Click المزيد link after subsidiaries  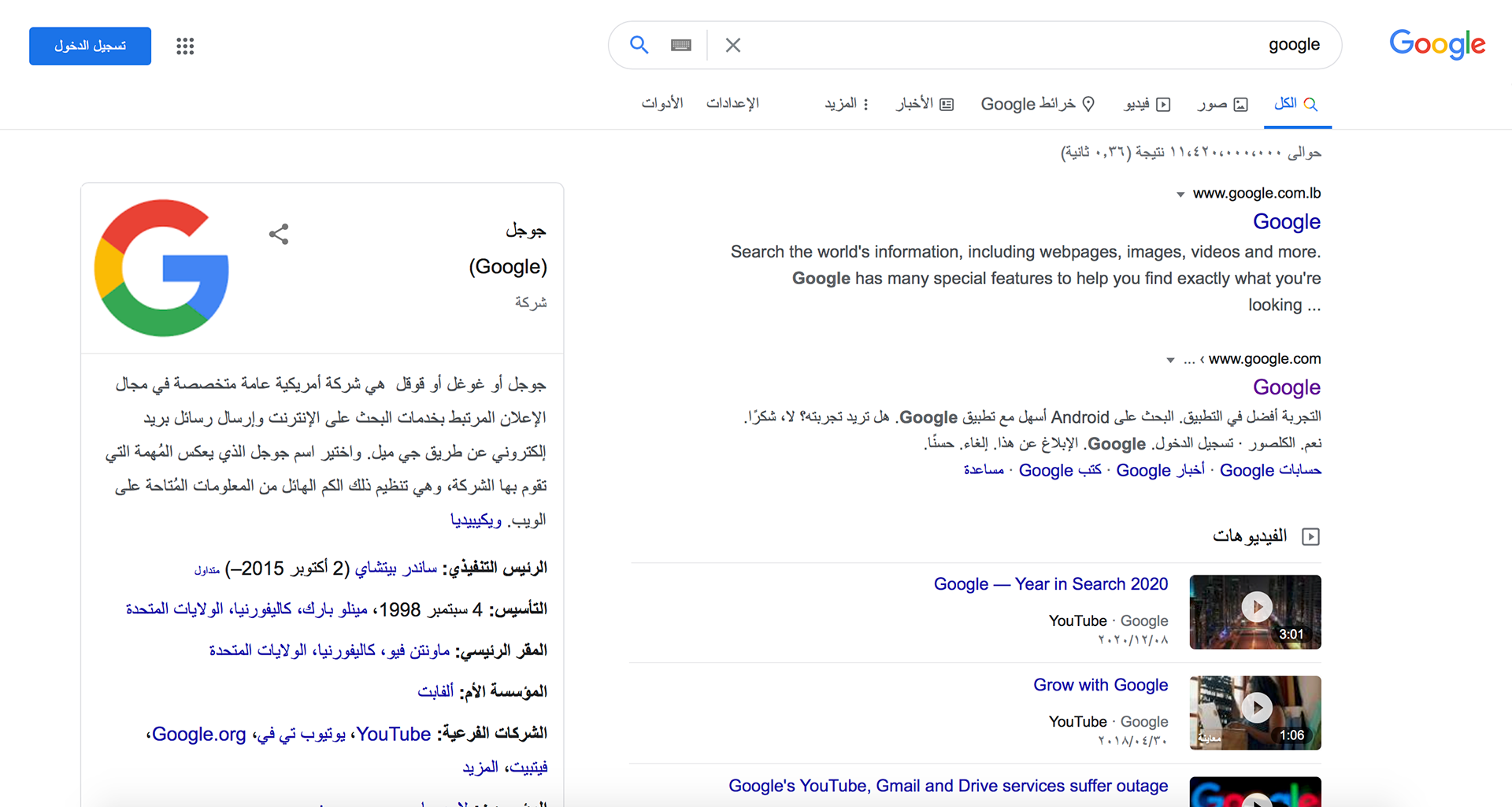[x=480, y=767]
